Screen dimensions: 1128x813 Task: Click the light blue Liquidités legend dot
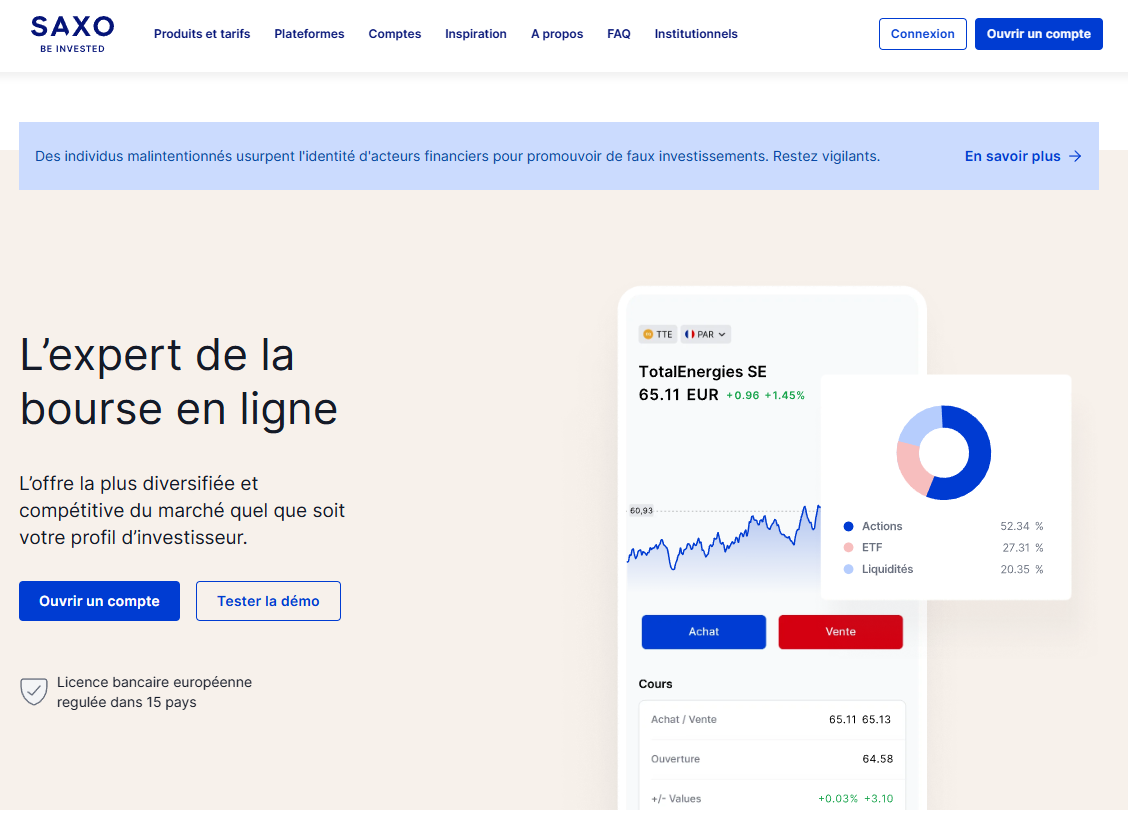[x=848, y=569]
